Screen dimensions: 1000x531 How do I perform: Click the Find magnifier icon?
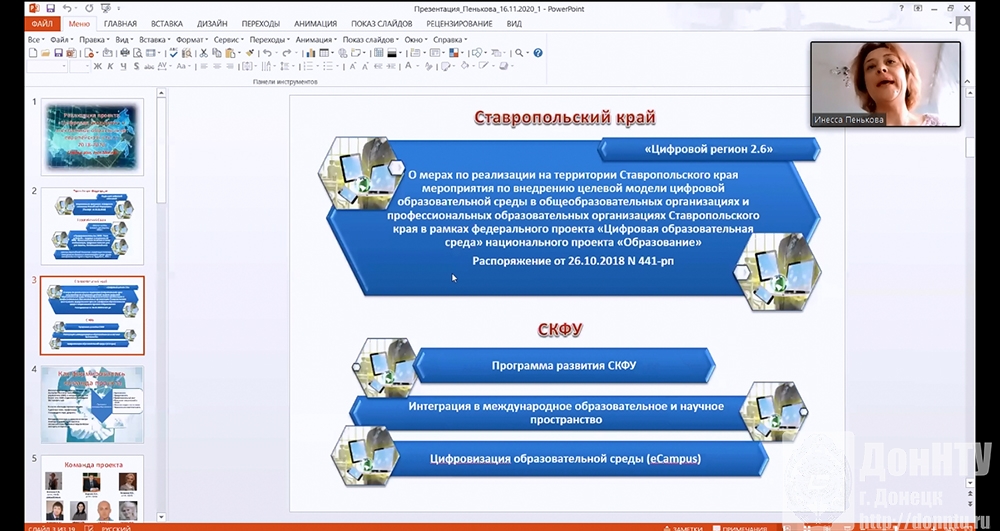click(519, 53)
